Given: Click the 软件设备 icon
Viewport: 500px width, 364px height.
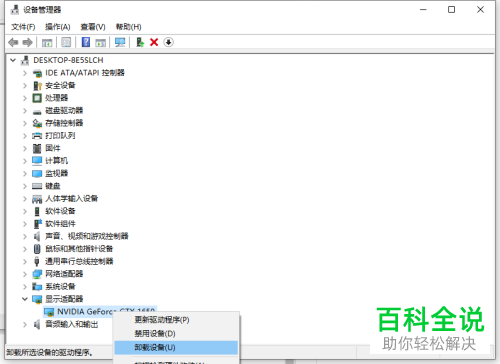Looking at the screenshot, I should [x=37, y=211].
